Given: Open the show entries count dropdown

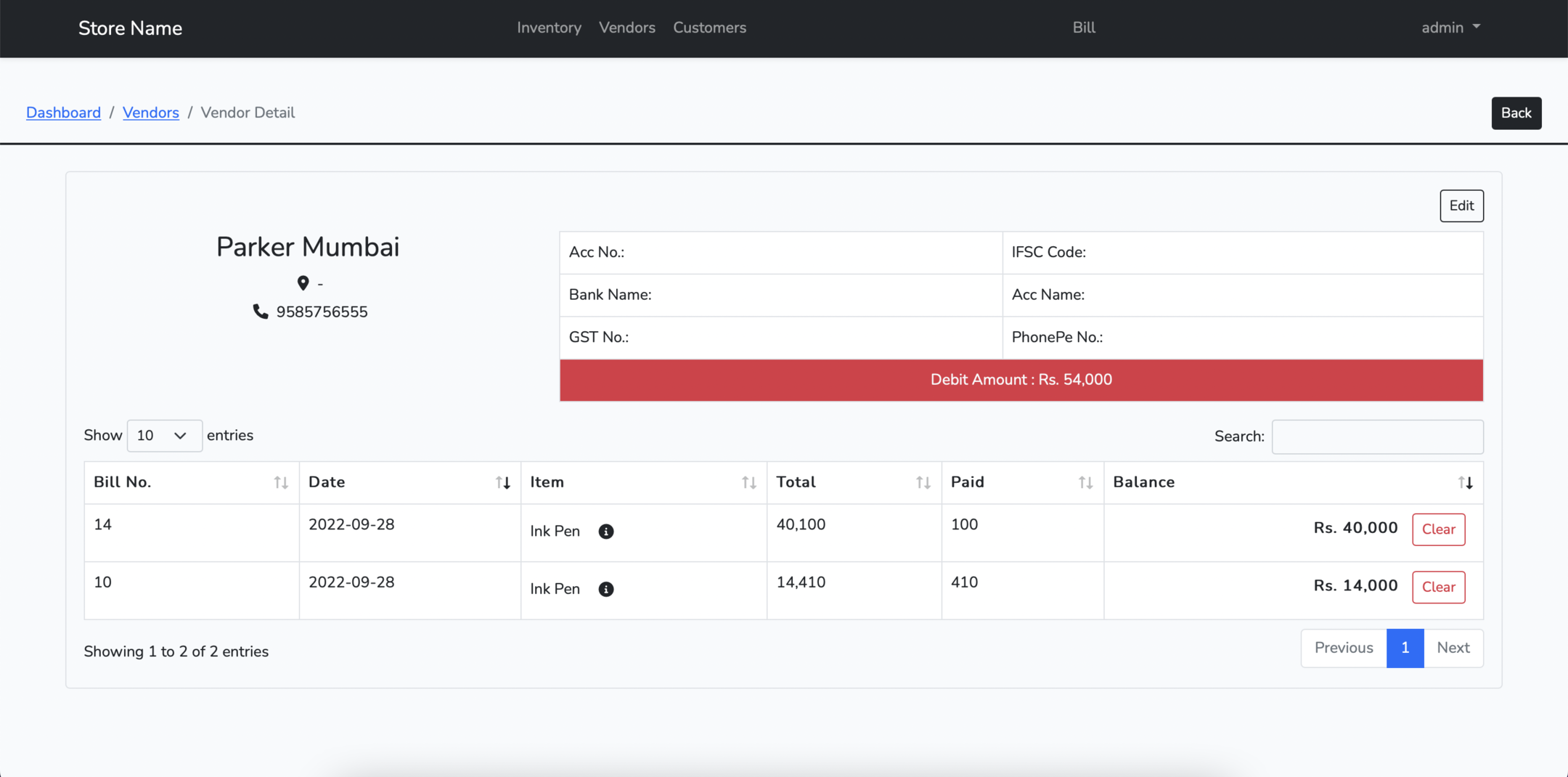Looking at the screenshot, I should pyautogui.click(x=164, y=436).
